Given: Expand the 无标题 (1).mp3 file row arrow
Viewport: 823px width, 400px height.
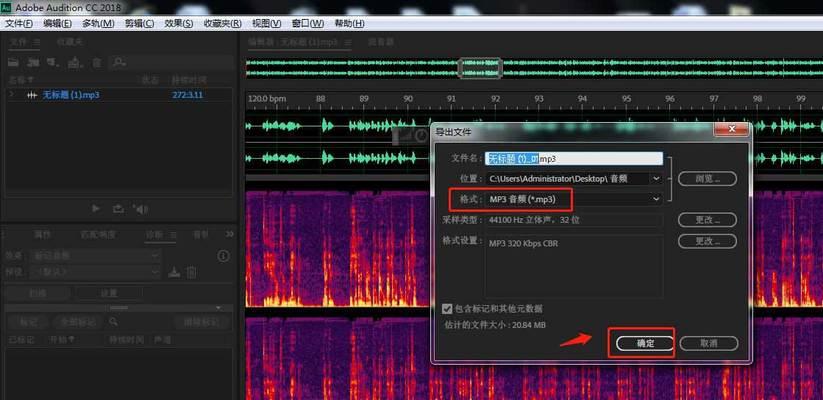Looking at the screenshot, I should tap(12, 95).
